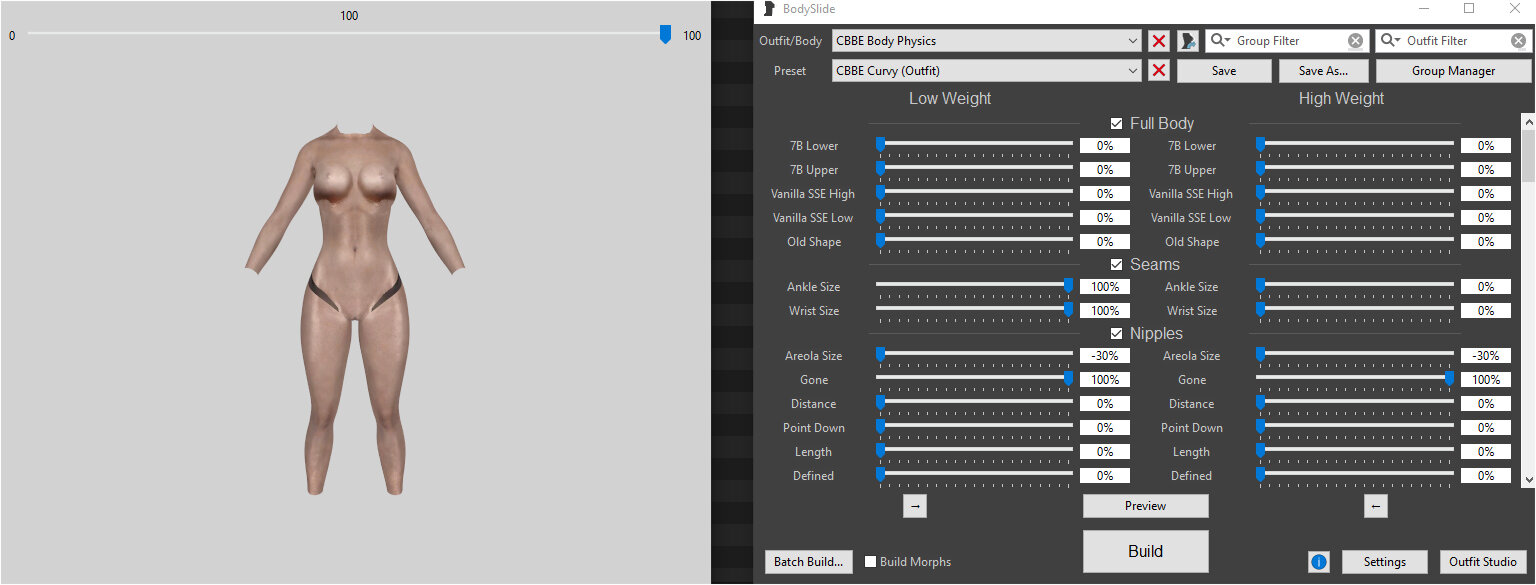
Task: Click the High Weight Areola Size -30% field
Action: coord(1486,356)
